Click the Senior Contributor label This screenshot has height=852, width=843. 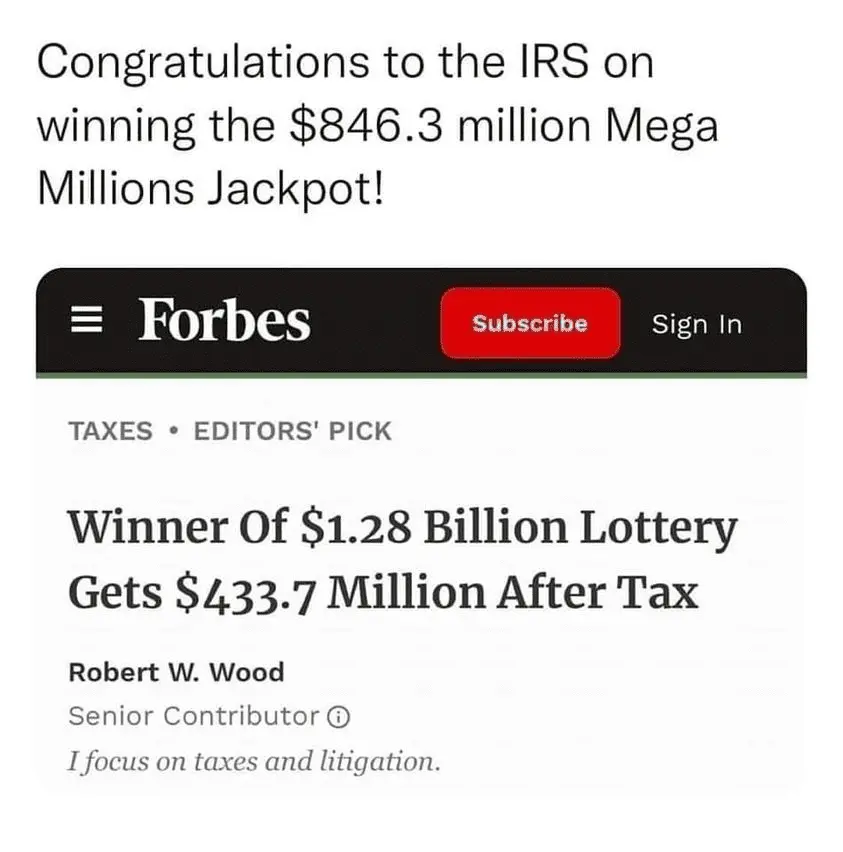193,716
